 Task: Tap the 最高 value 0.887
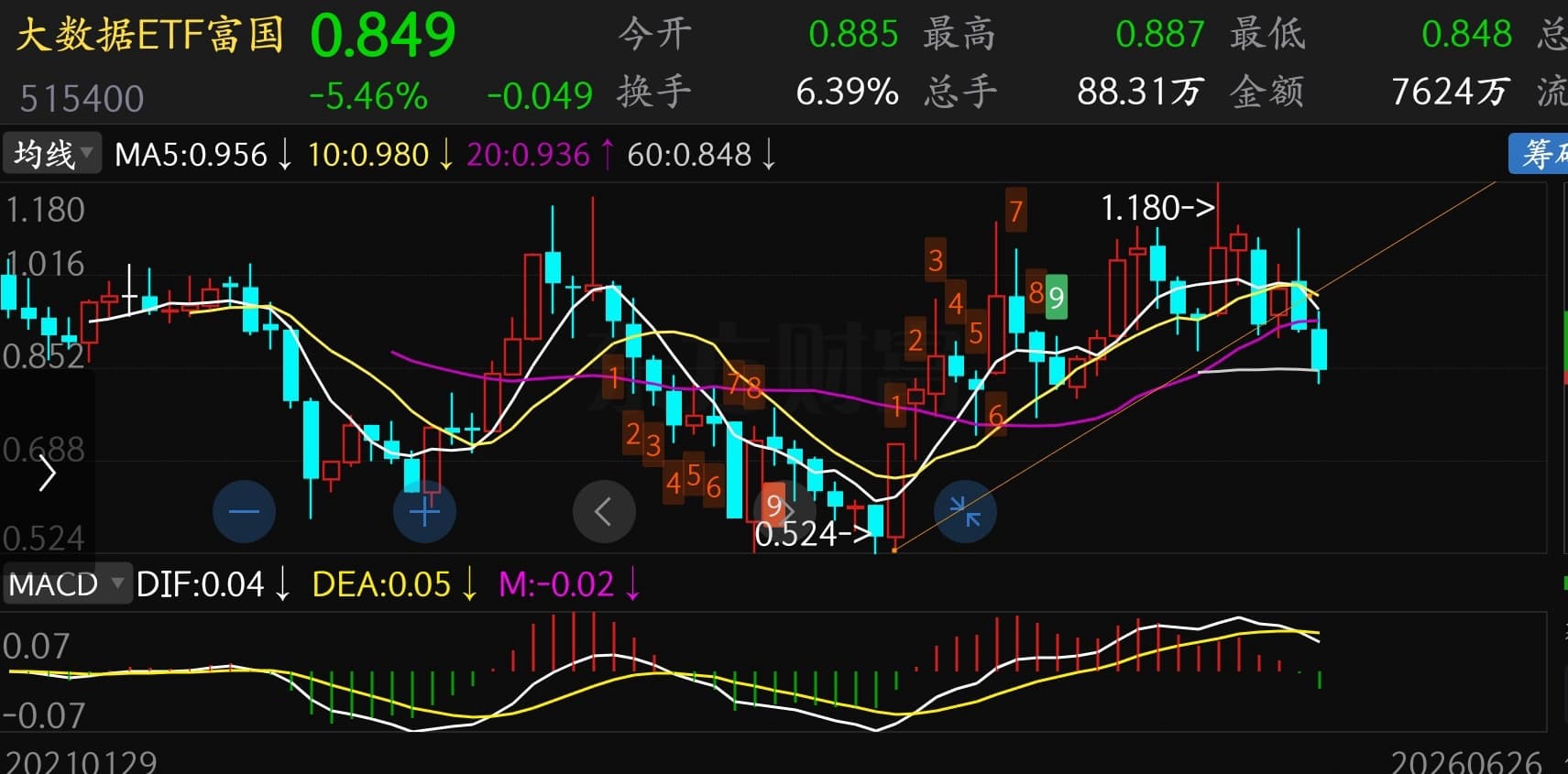[x=1159, y=35]
